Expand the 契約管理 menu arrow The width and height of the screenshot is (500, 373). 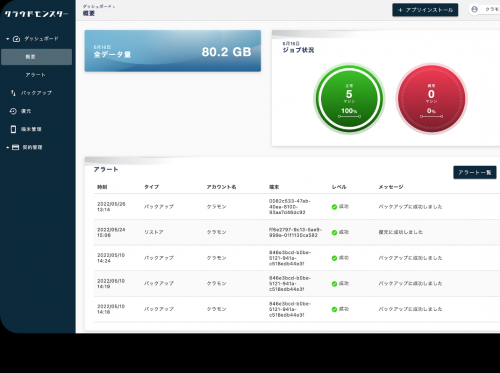(x=8, y=147)
